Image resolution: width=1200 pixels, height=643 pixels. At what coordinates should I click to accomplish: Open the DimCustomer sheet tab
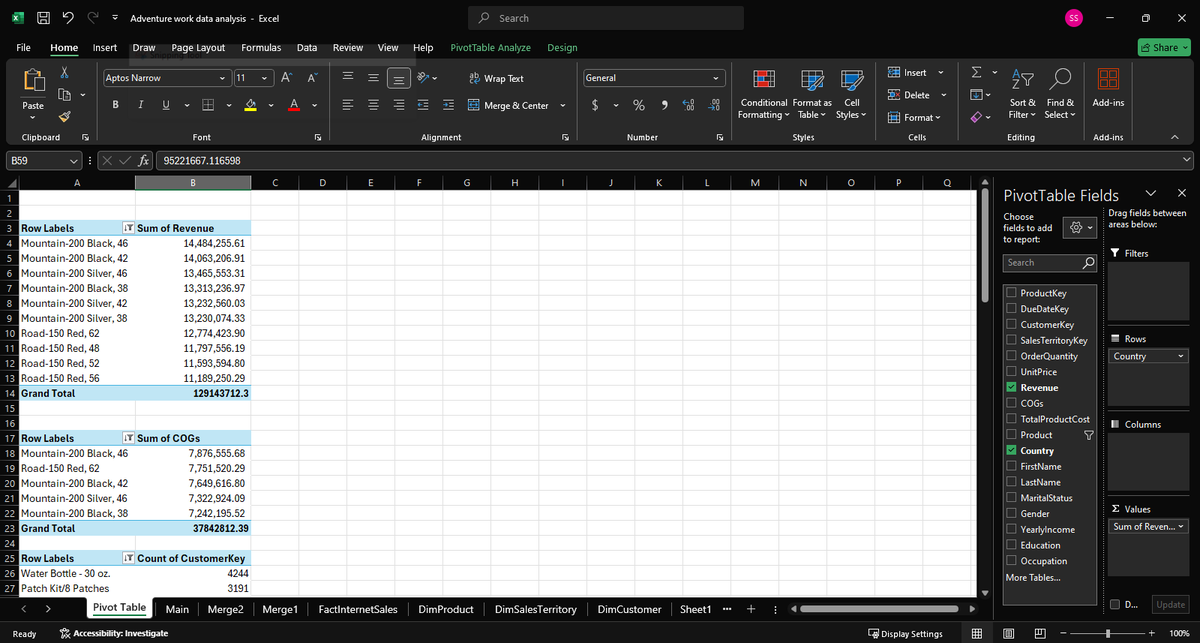pos(628,608)
